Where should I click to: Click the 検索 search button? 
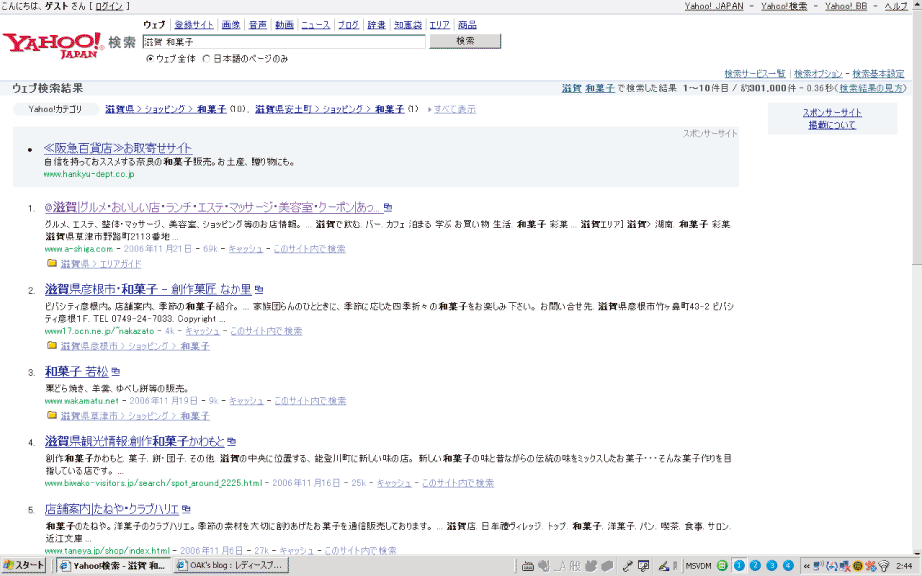pos(465,41)
